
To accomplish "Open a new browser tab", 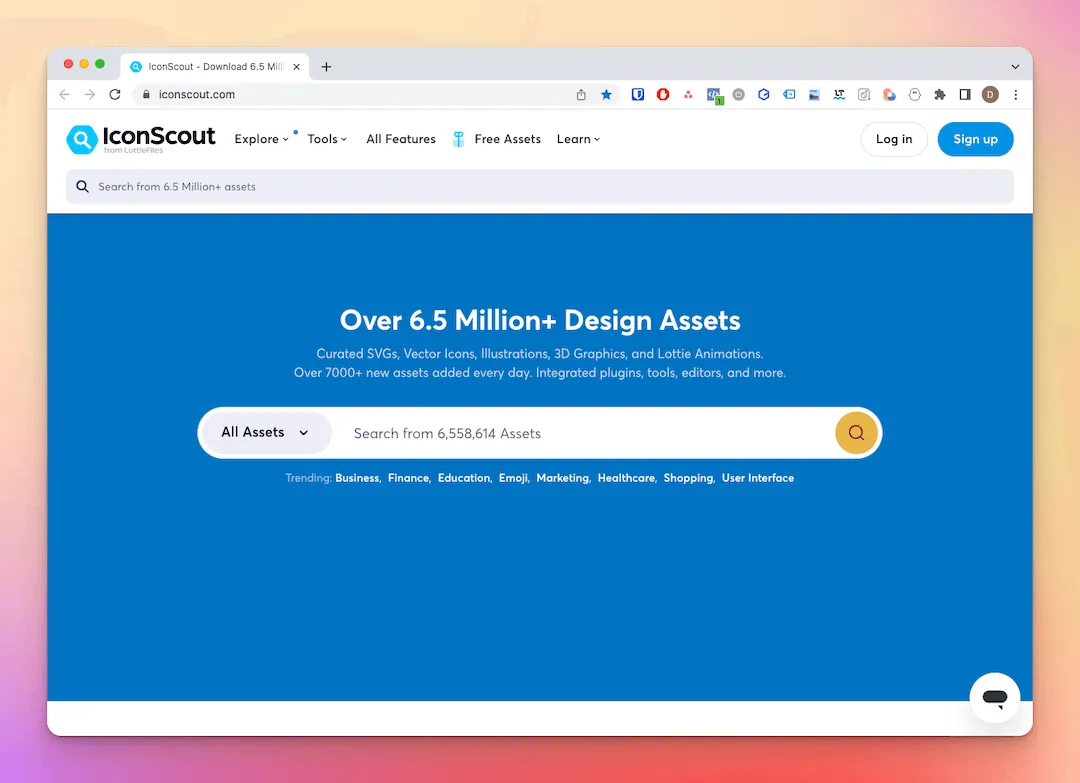I will [326, 67].
